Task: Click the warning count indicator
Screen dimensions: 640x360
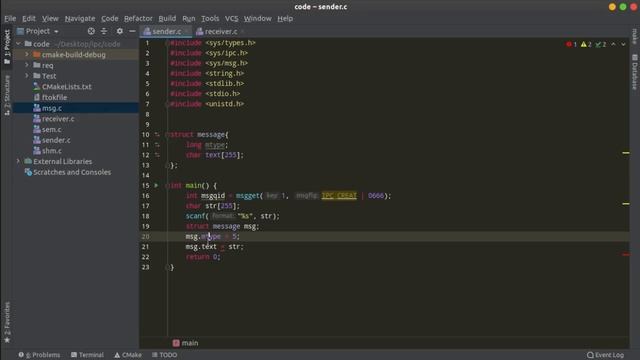Action: (586, 44)
